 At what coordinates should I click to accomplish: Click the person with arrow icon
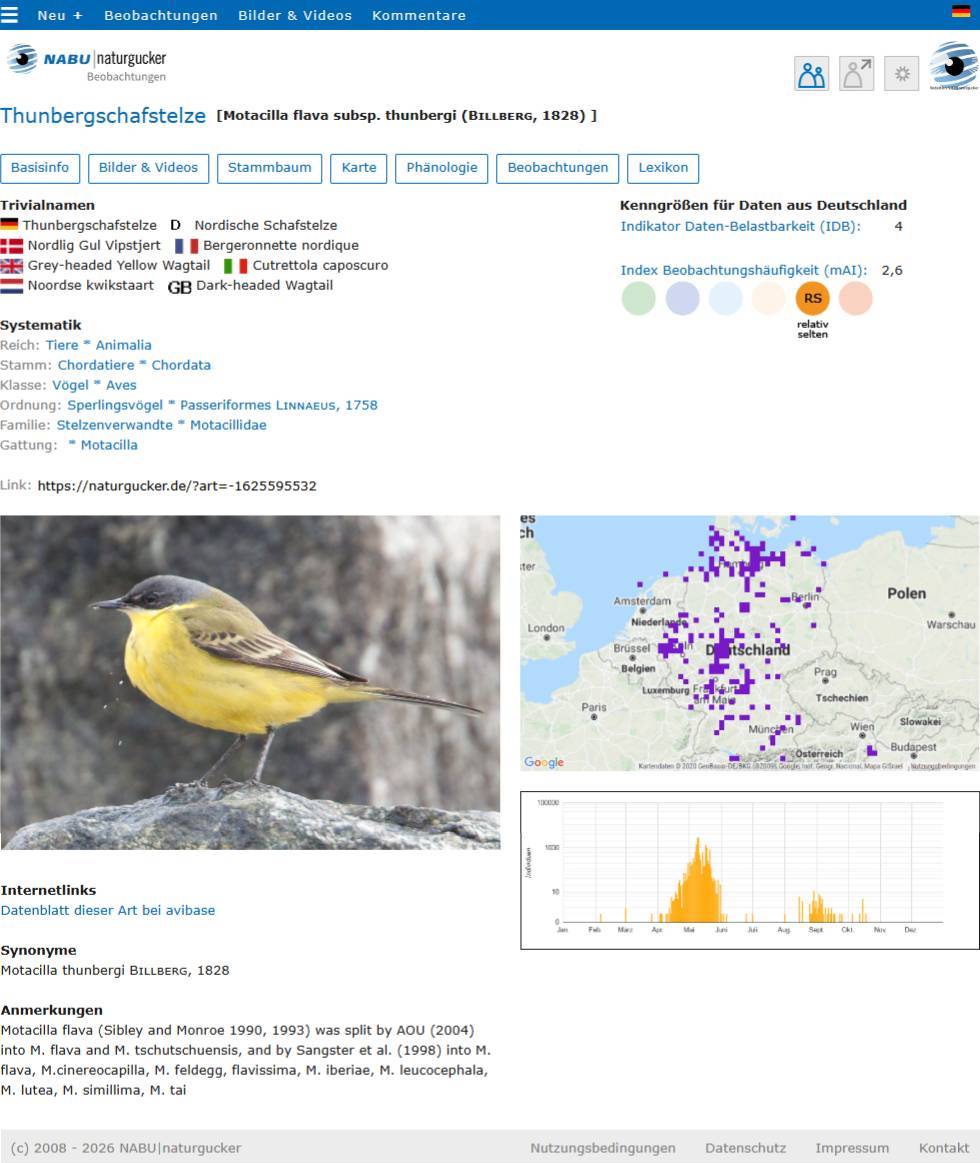pos(856,73)
